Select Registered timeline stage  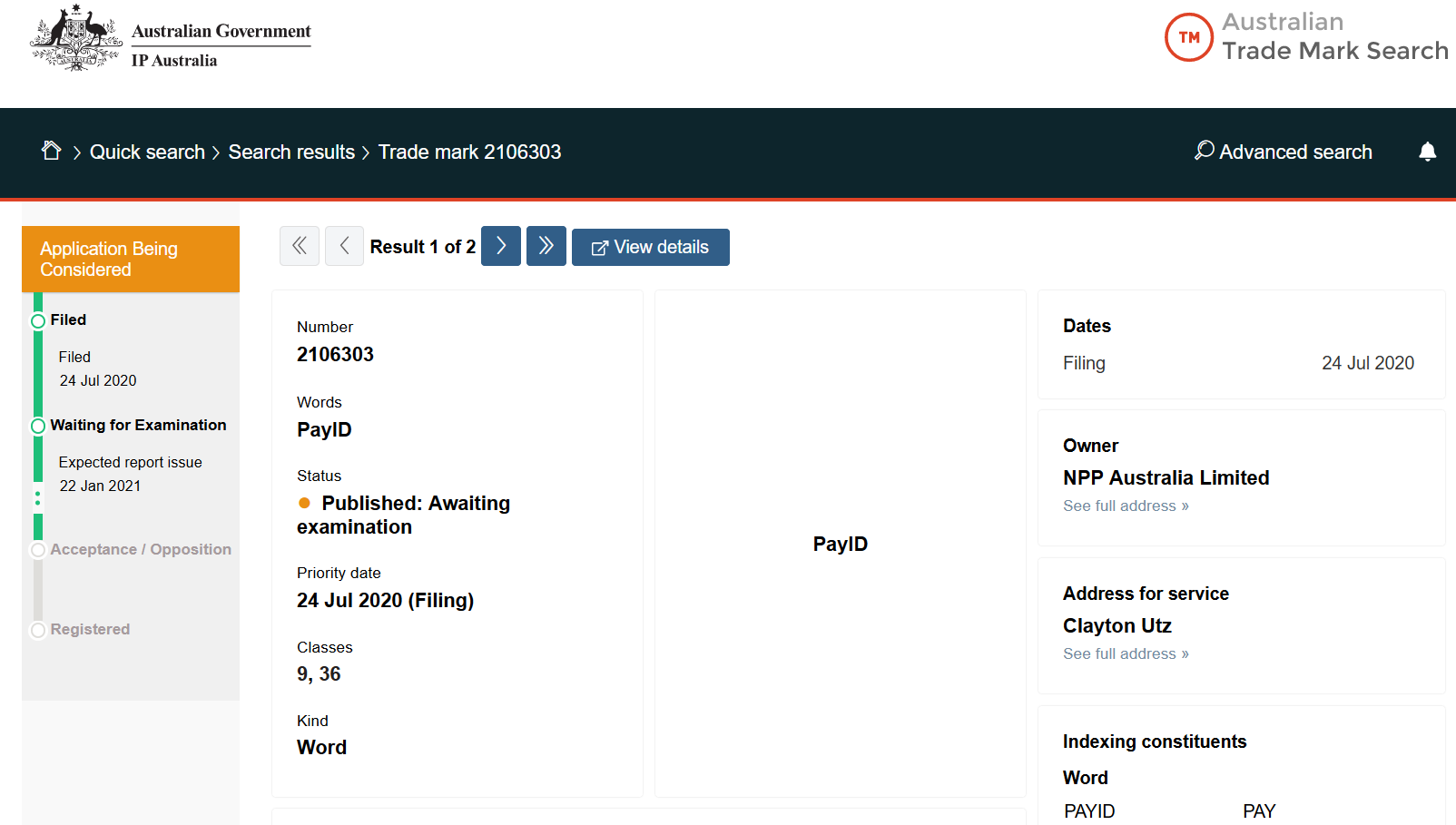pos(90,629)
